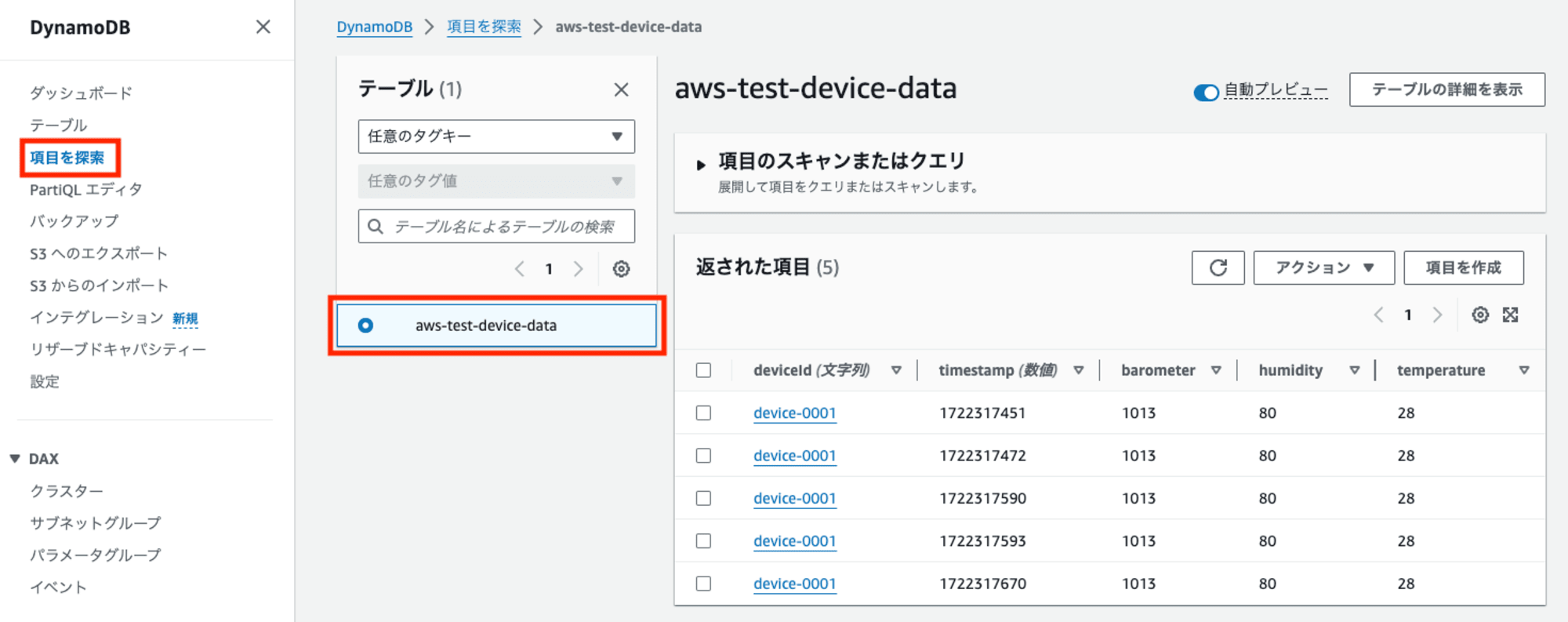1568x622 pixels.
Task: Open device-0001 link with timestamp 1722317670
Action: (795, 584)
